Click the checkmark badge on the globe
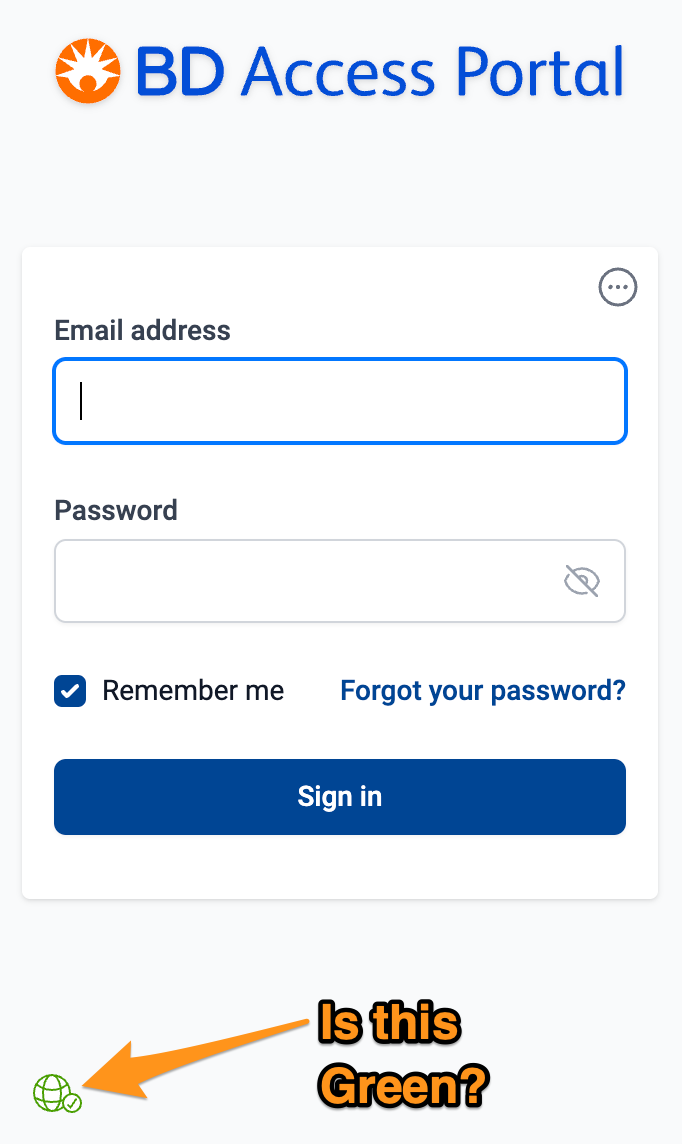This screenshot has width=682, height=1144. 72,1102
